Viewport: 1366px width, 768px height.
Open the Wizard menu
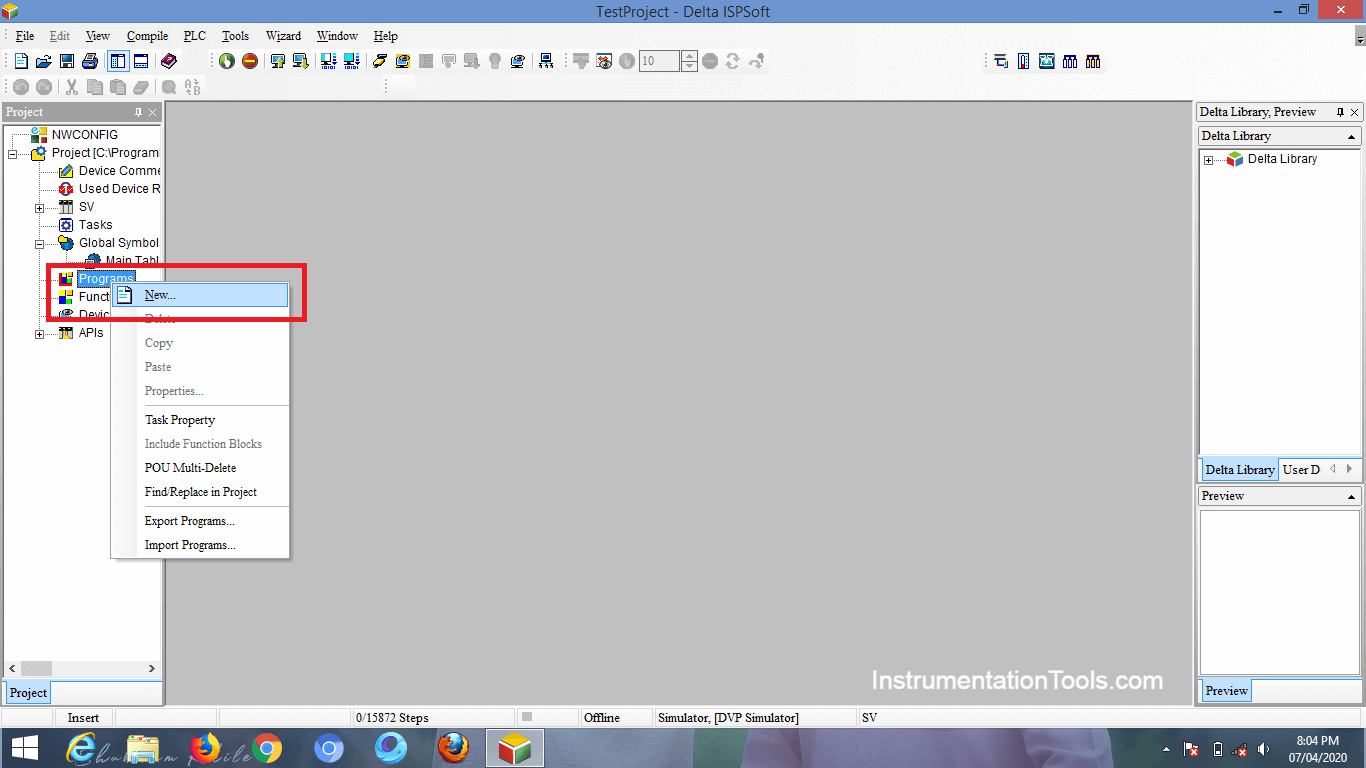(x=283, y=36)
